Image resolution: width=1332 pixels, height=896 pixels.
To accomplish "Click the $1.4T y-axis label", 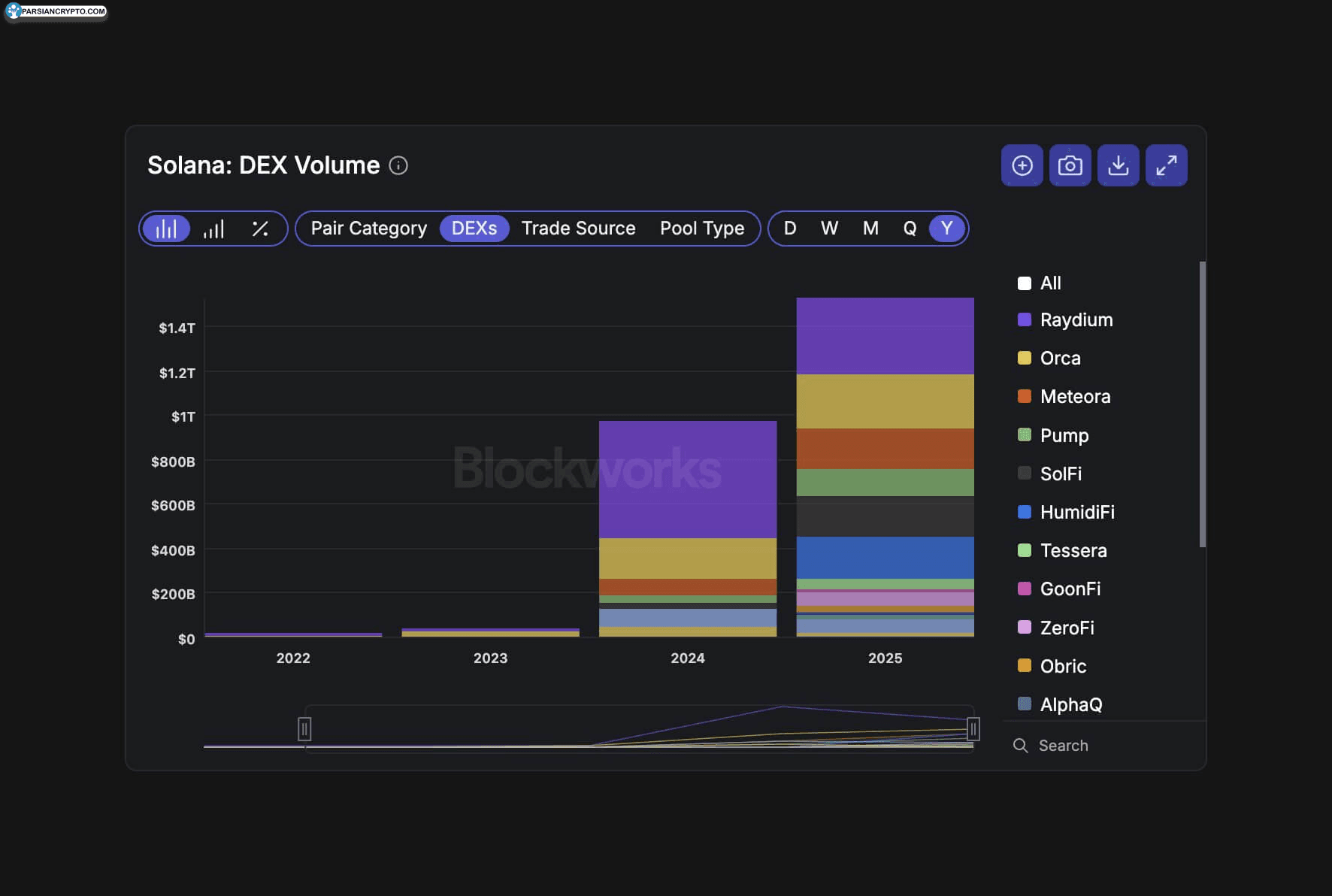I will point(177,328).
